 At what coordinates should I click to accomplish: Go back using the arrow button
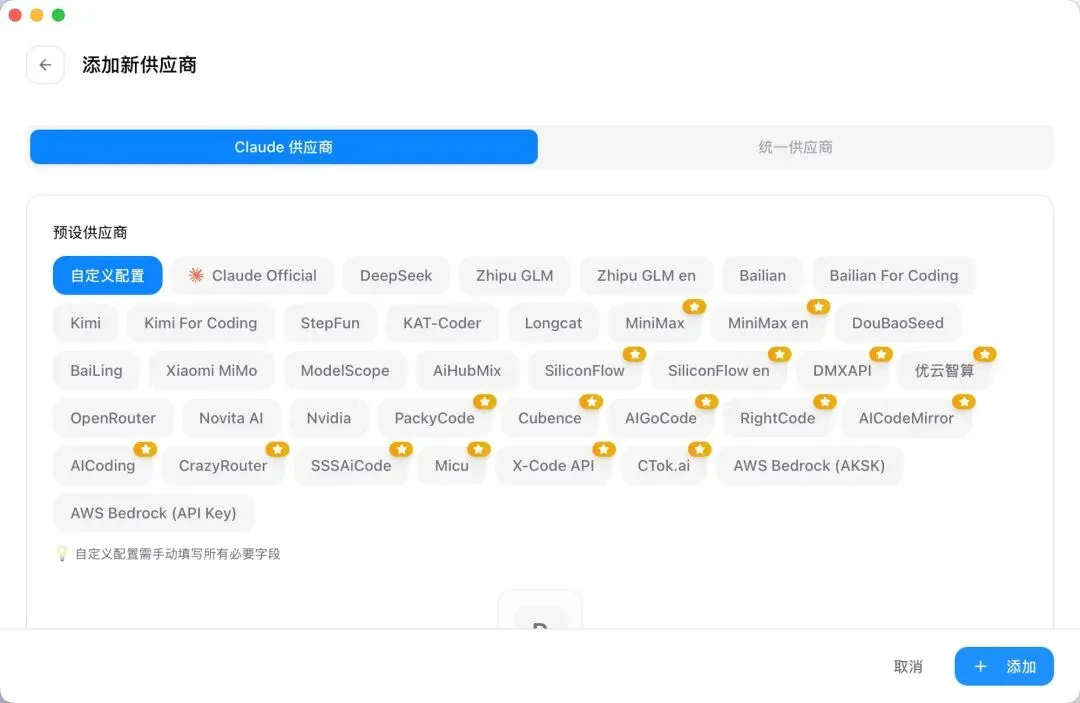pyautogui.click(x=45, y=65)
